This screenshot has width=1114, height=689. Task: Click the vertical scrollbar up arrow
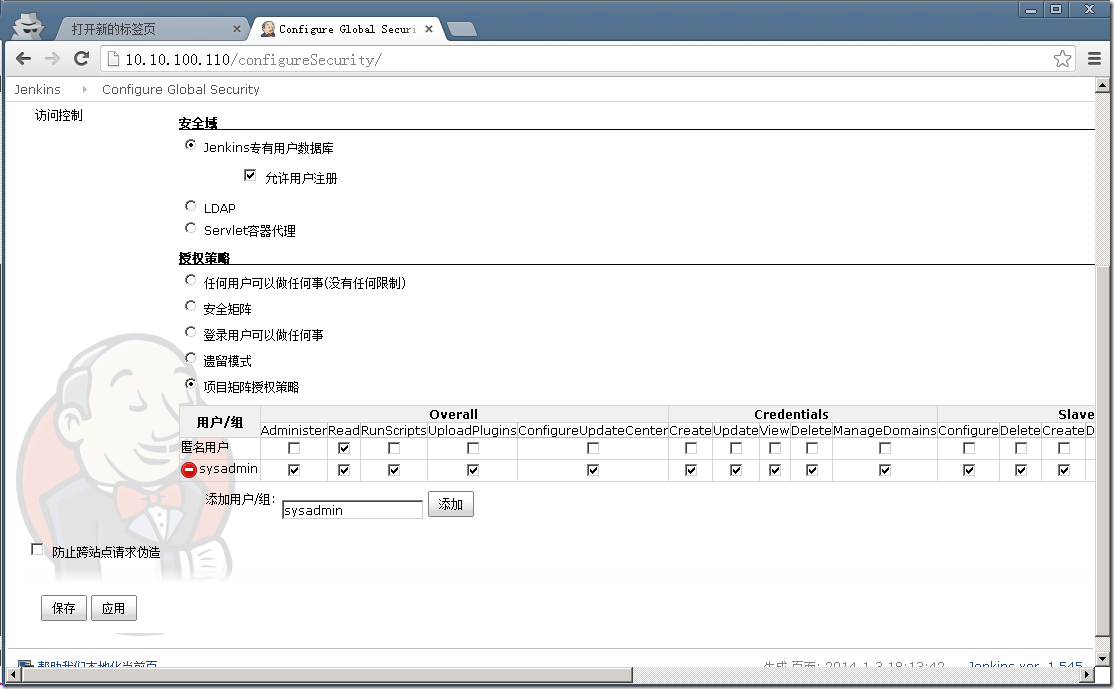(x=1102, y=85)
